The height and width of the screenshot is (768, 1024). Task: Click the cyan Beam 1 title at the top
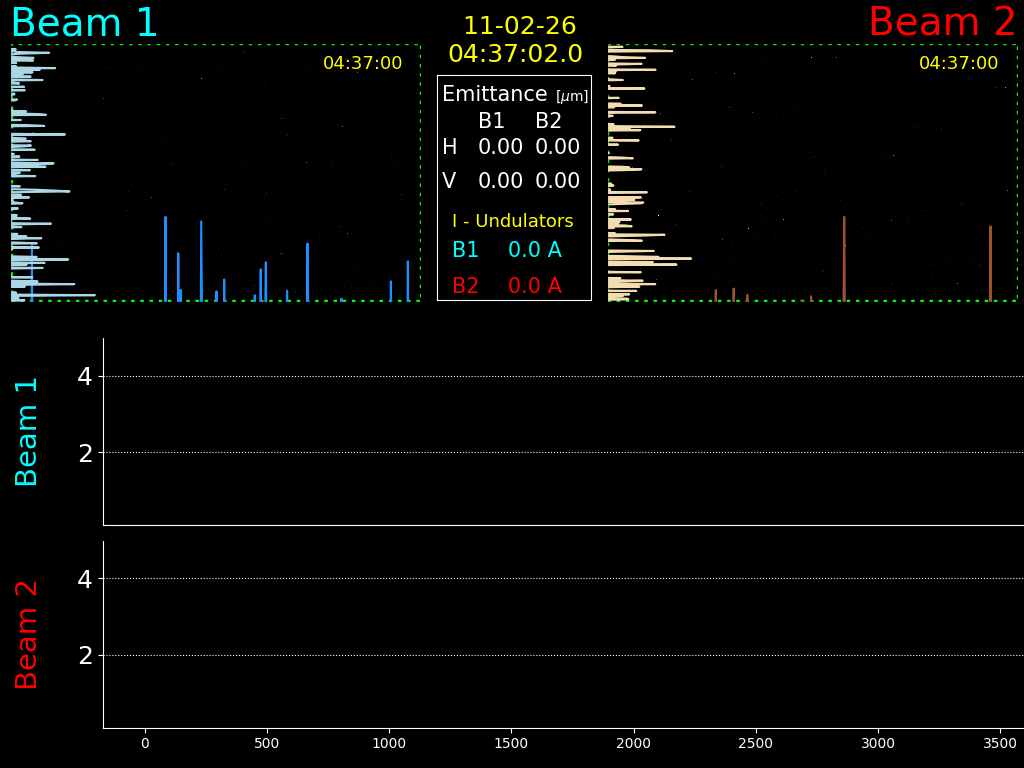[84, 23]
